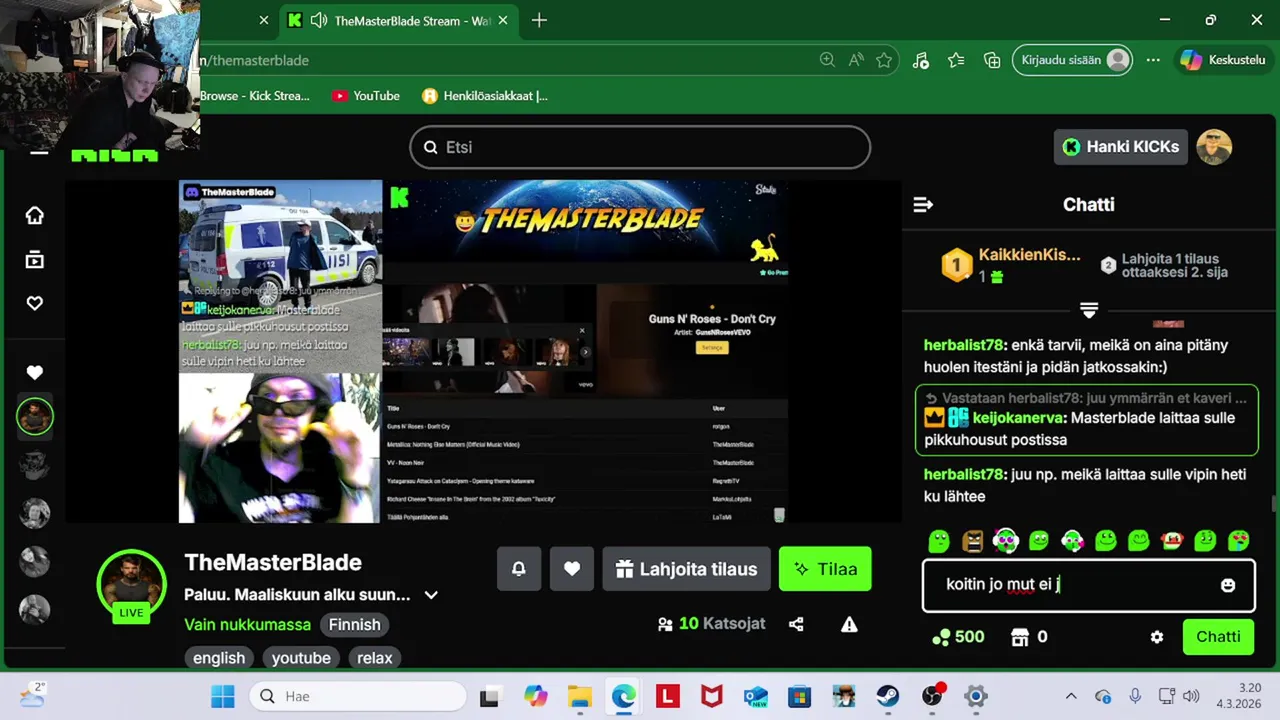Toggle notifications bell for TheMasterBlade
1280x720 pixels.
pos(519,569)
